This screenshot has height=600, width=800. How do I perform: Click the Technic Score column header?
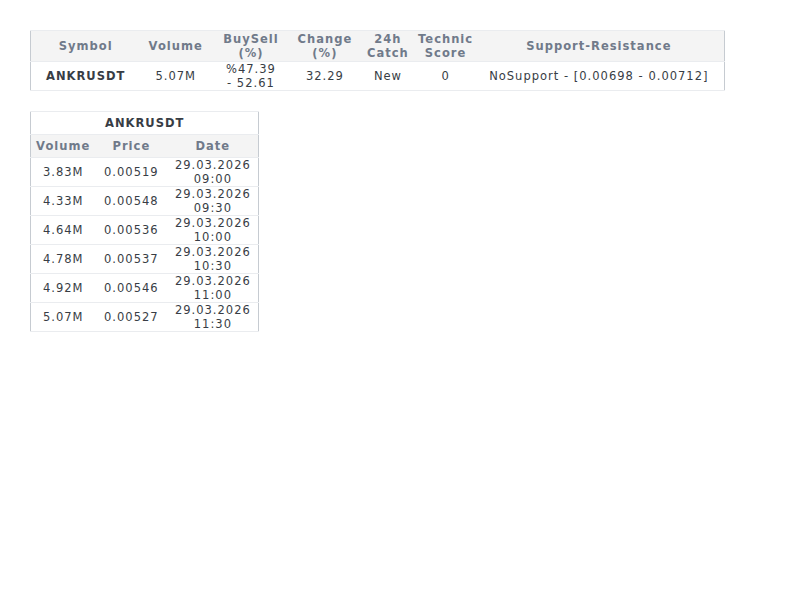point(445,46)
